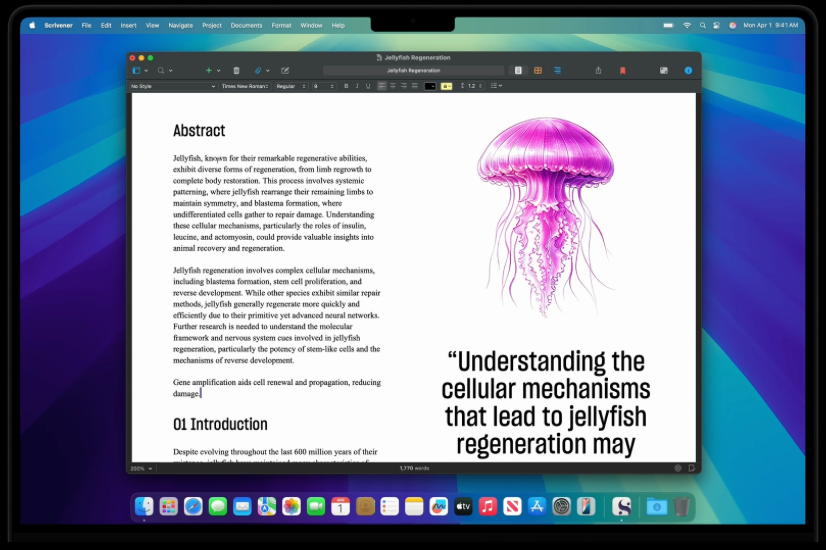Switch to outliner view mode

[x=557, y=71]
